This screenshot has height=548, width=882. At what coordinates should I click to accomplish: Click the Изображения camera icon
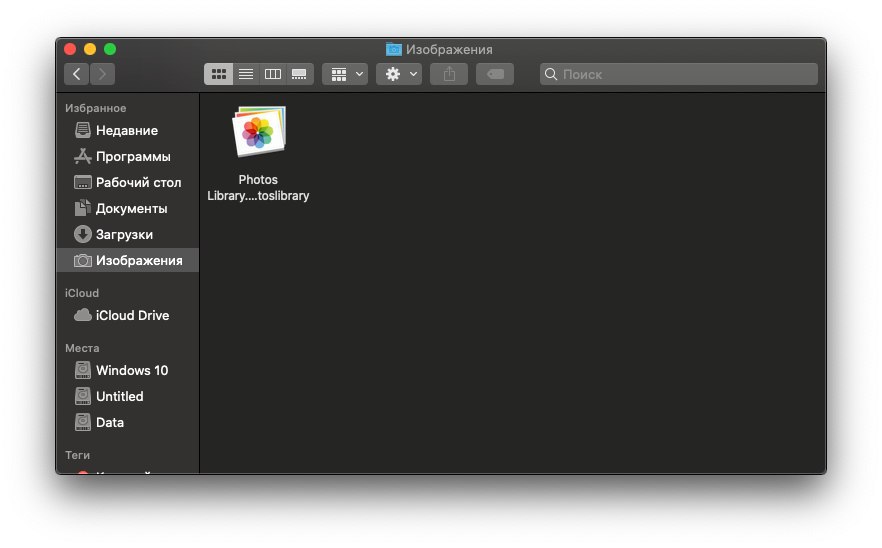click(x=83, y=260)
